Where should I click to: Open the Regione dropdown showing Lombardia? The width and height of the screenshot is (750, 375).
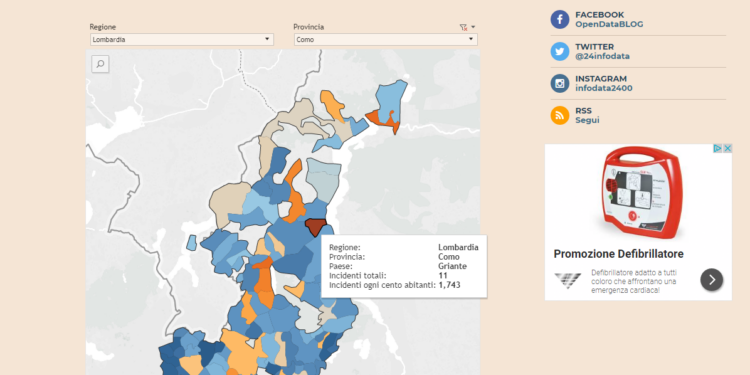point(182,40)
